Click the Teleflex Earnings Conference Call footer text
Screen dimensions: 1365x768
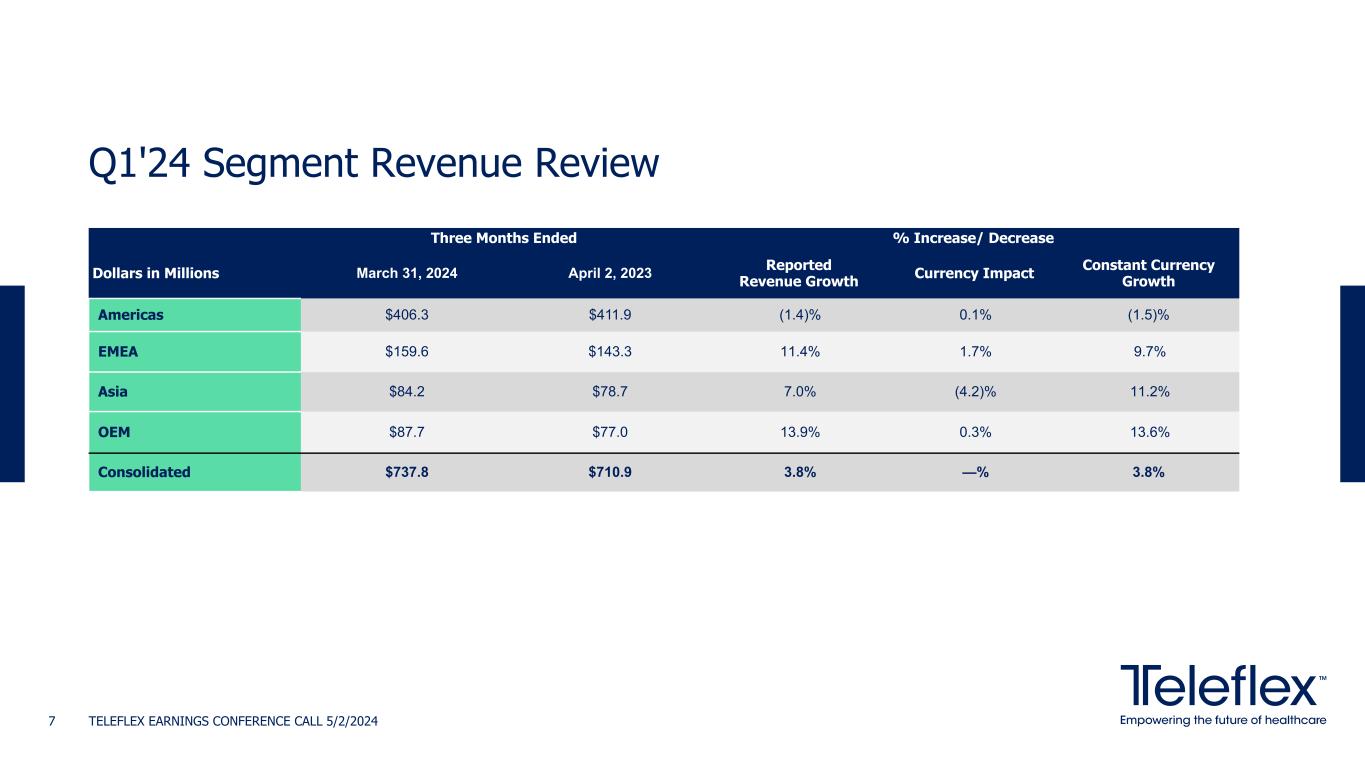tap(233, 721)
